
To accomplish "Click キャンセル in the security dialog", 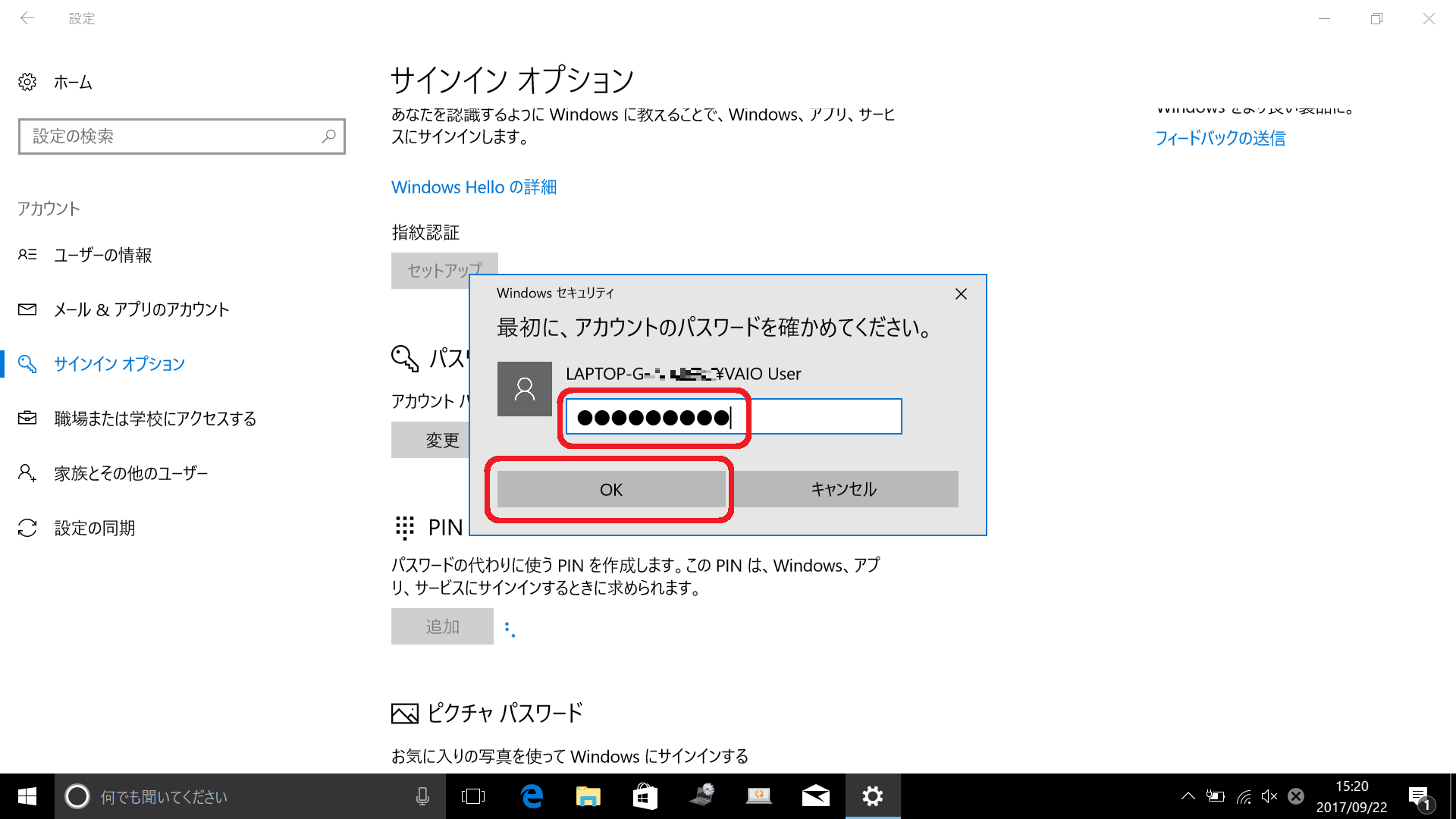I will pos(844,489).
